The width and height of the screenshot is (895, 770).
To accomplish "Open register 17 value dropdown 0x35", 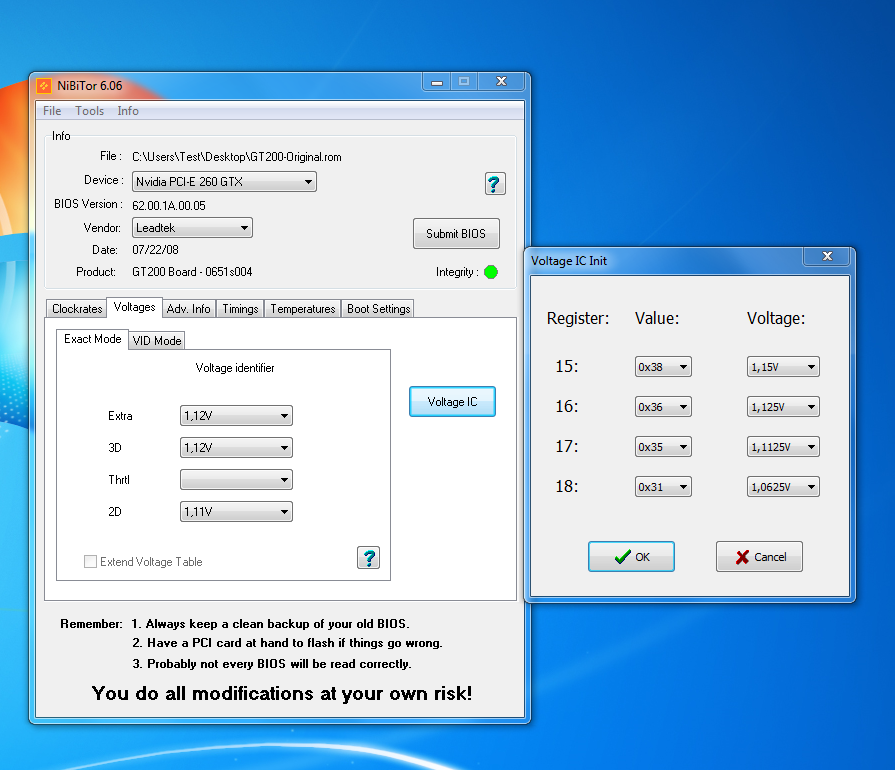I will [x=663, y=447].
